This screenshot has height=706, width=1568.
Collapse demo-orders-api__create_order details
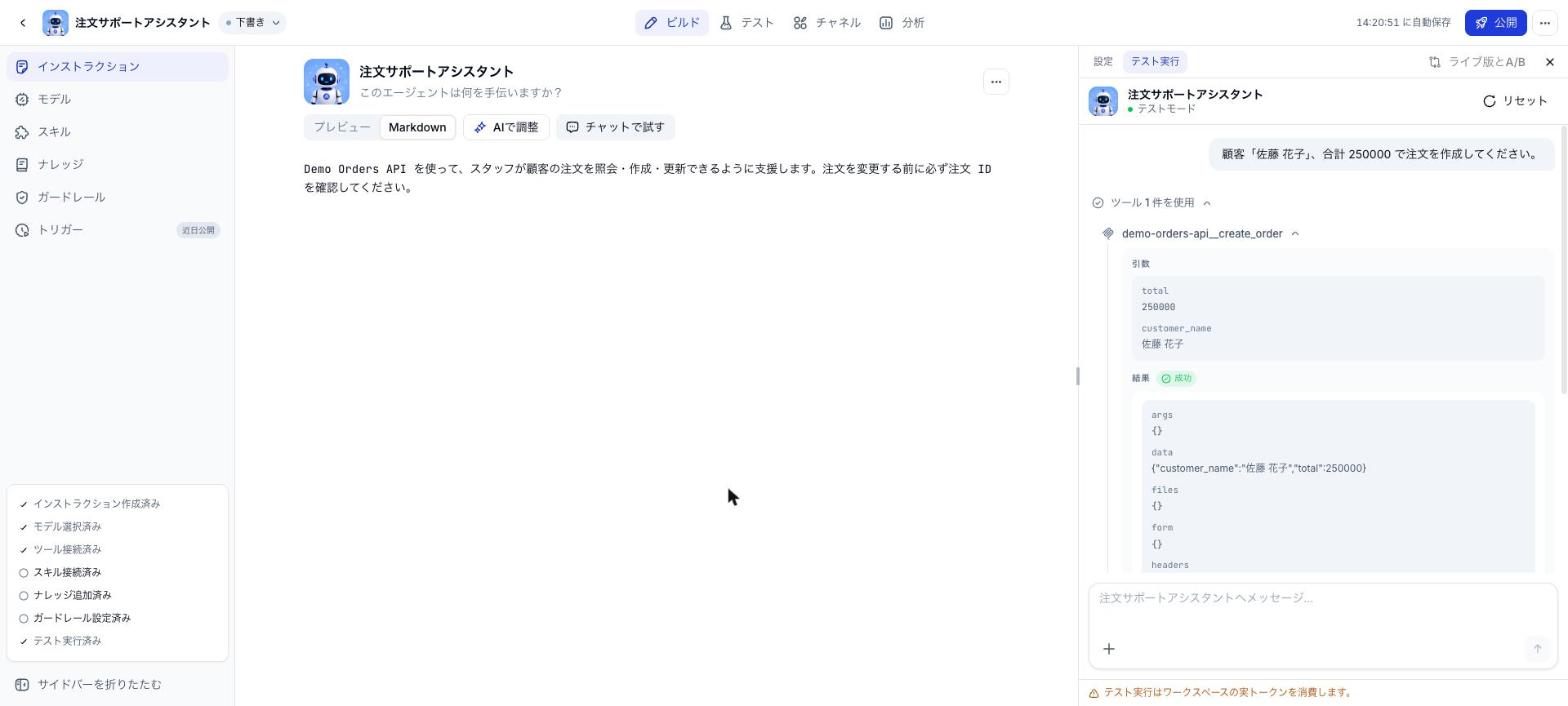1211,234
